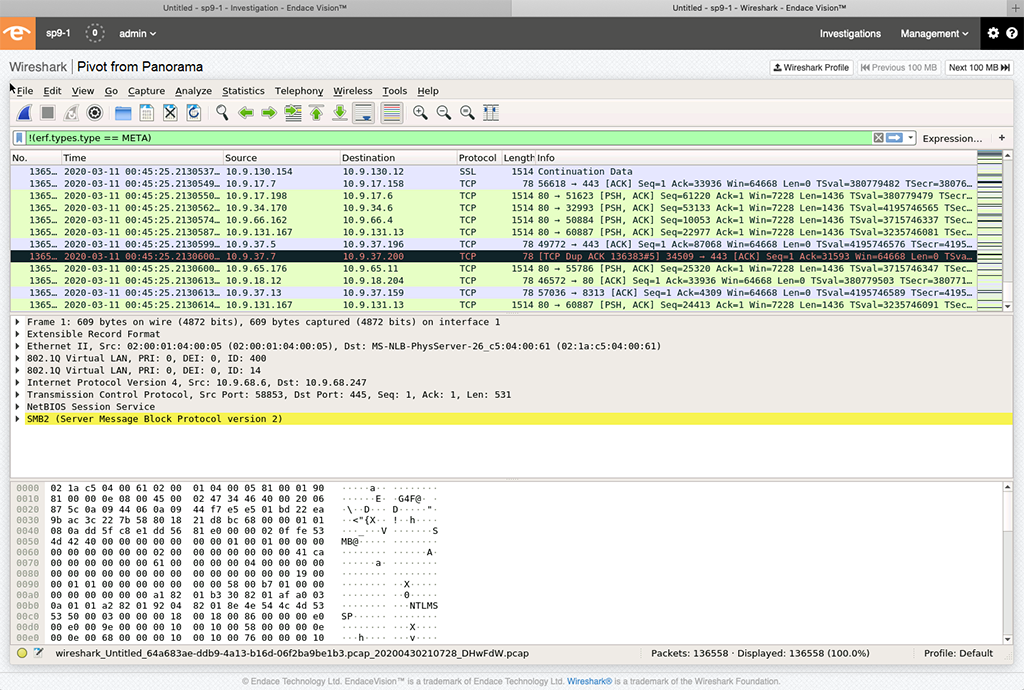Viewport: 1024px width, 690px height.
Task: Open the Find Packet tool
Action: click(x=220, y=112)
